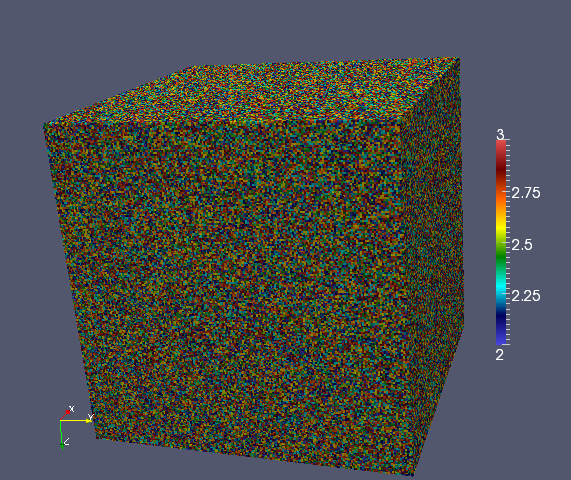Click the green Z axis arrow
Viewport: 571px width, 480px height.
tap(62, 435)
